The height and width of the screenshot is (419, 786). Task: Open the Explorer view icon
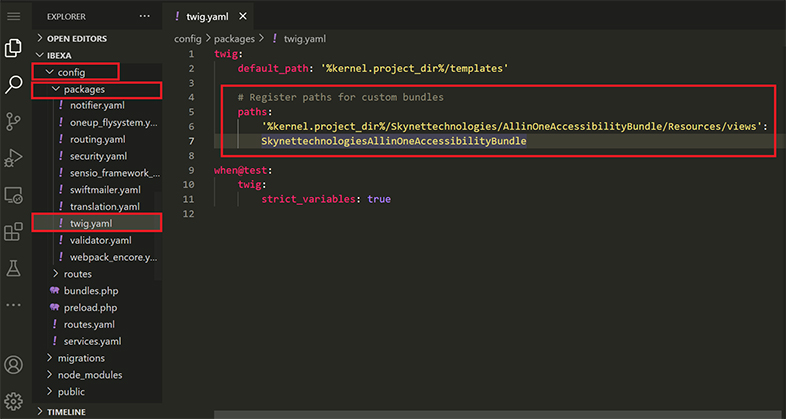(x=14, y=48)
